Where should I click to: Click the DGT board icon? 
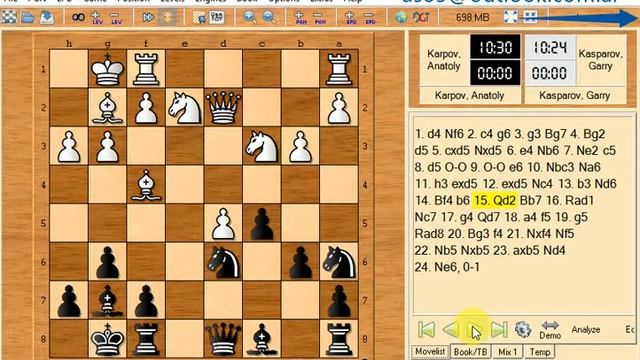(421, 17)
